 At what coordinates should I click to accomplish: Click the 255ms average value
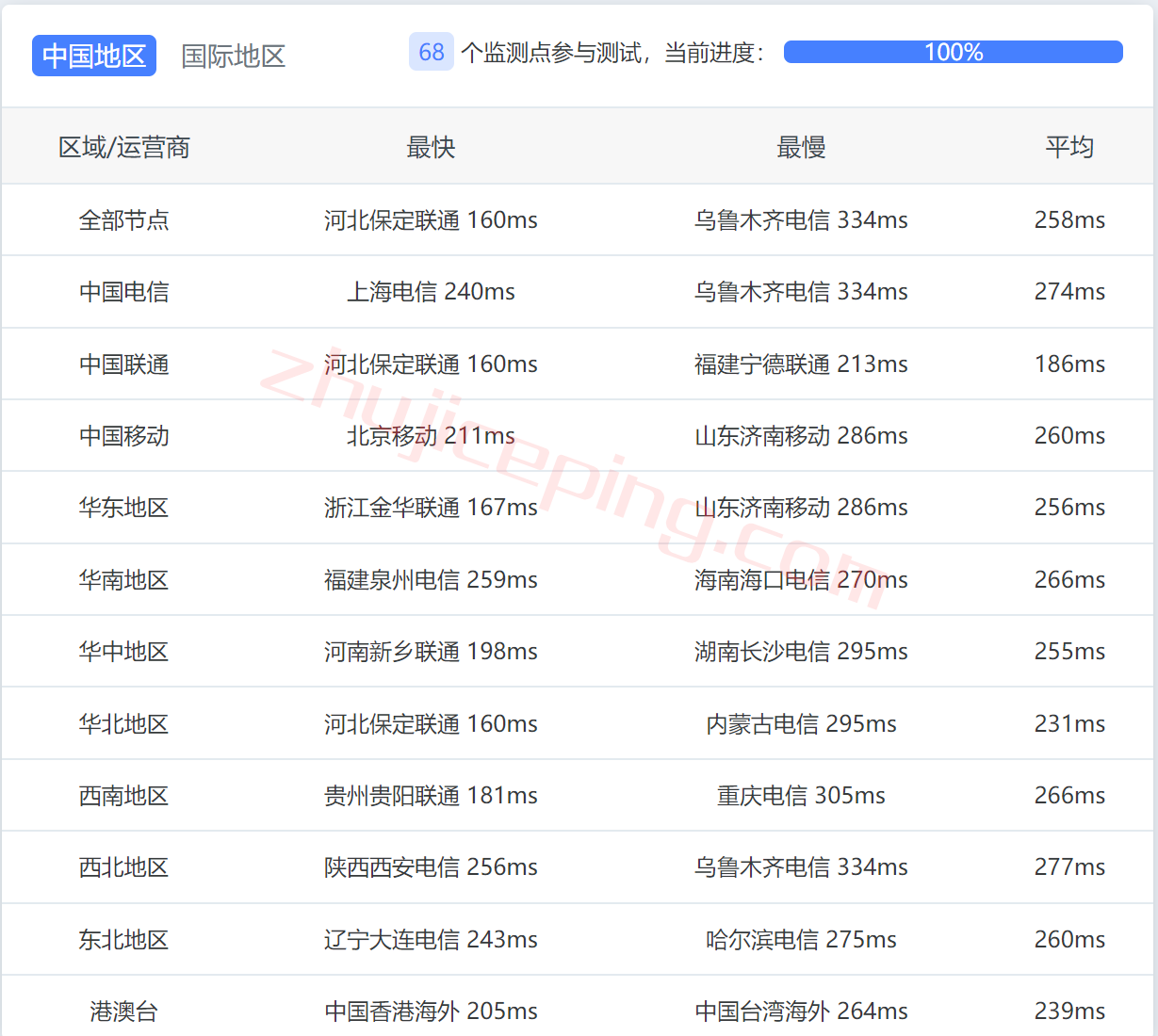tap(1069, 651)
